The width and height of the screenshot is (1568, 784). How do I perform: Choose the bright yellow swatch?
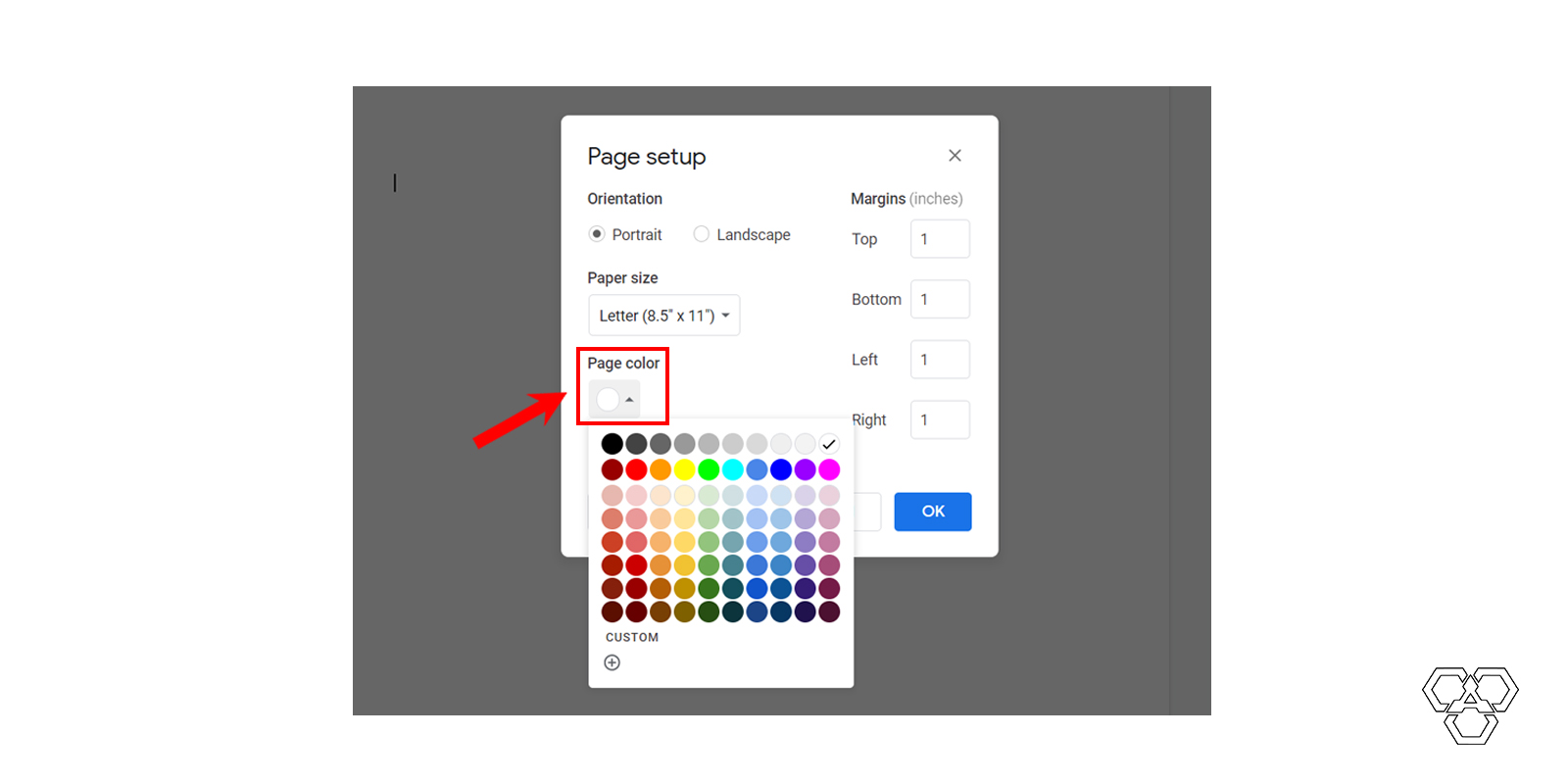tap(685, 469)
